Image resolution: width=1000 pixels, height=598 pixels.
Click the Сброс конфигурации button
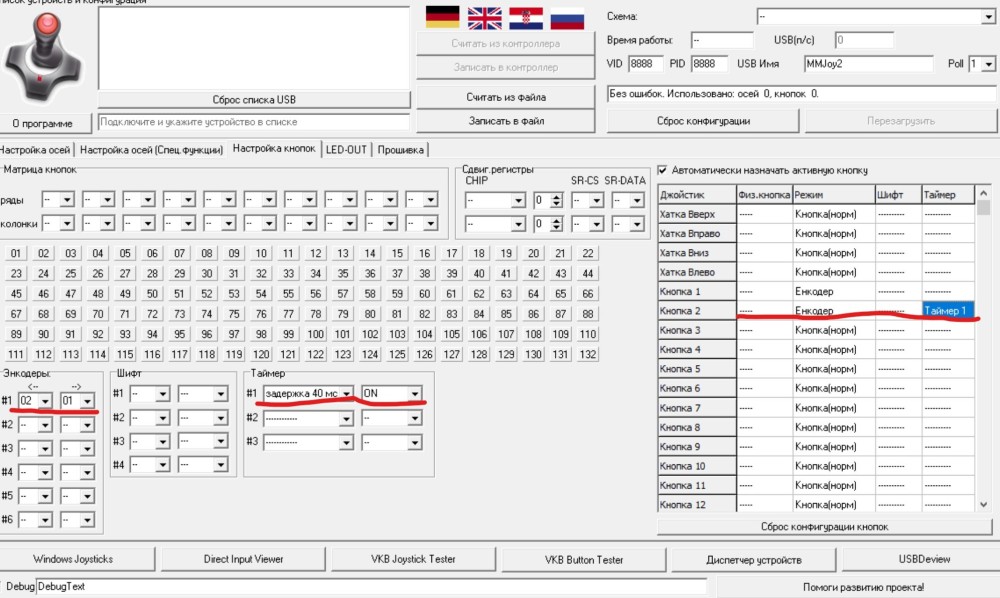(703, 121)
